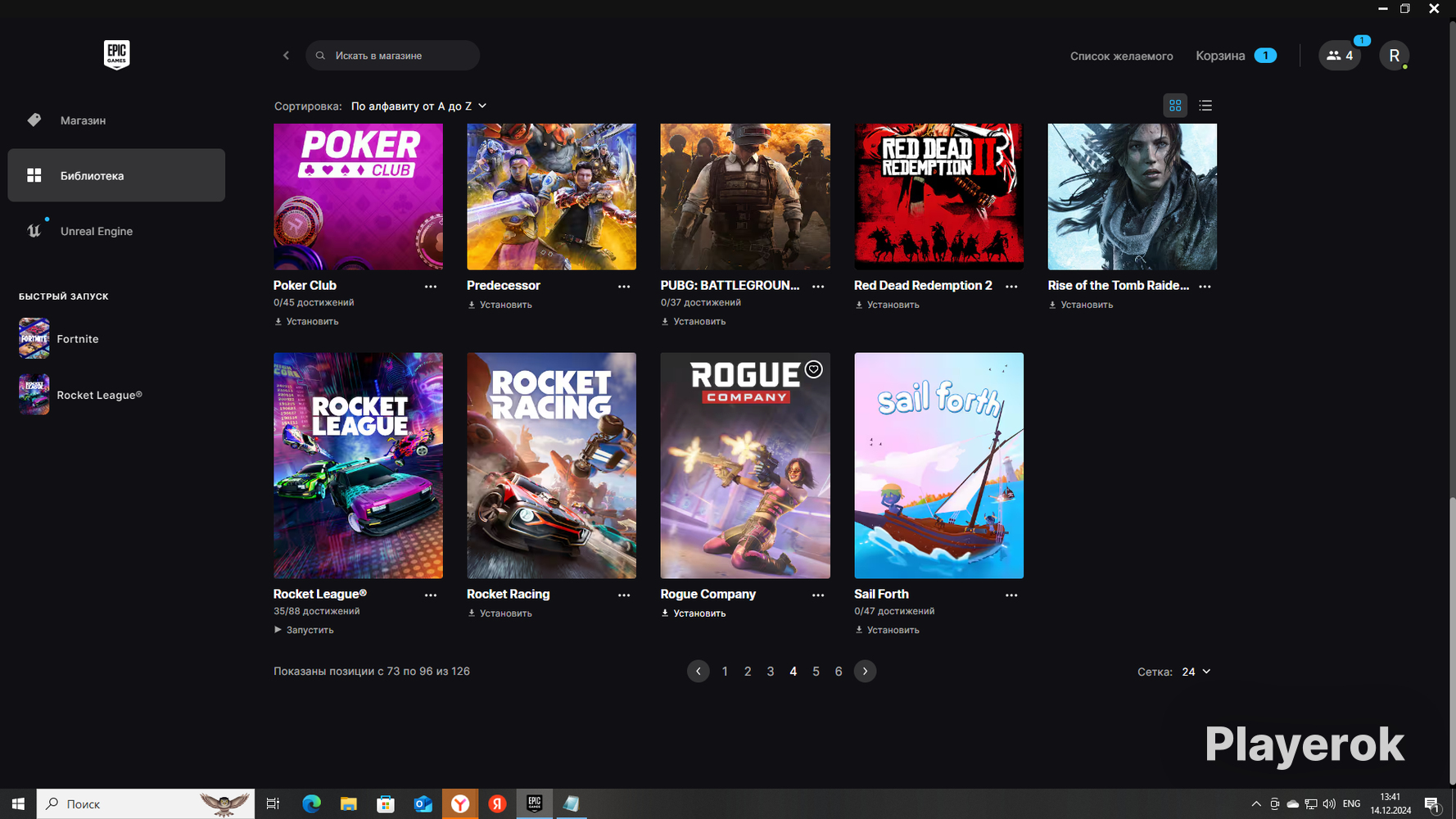This screenshot has width=1456, height=819.
Task: Go back using the back arrow
Action: [286, 56]
